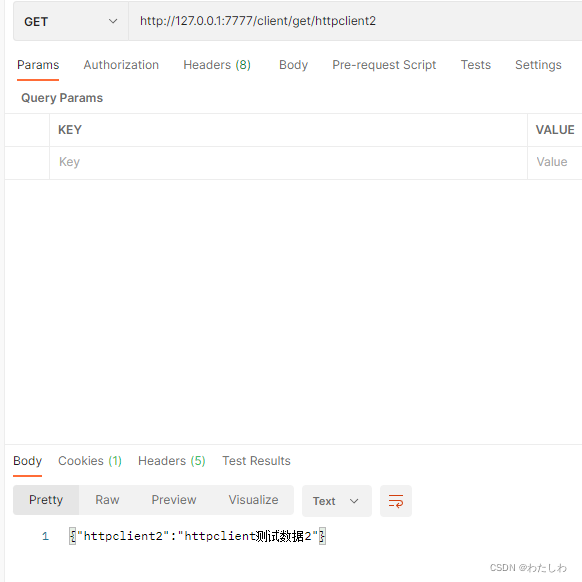Switch to the Params tab
Screen dimensions: 582x582
tap(38, 65)
